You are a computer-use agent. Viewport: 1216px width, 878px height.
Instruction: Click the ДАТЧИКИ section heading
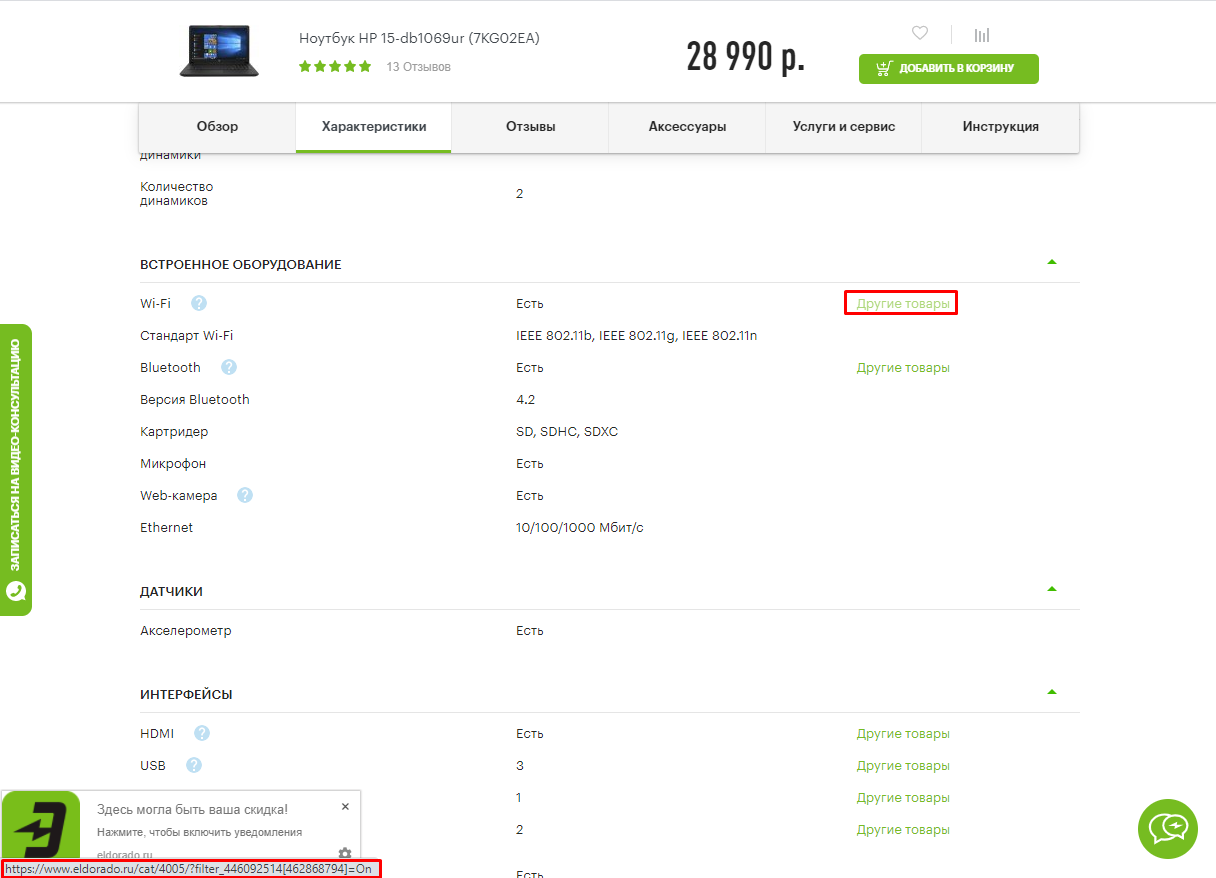(x=171, y=591)
